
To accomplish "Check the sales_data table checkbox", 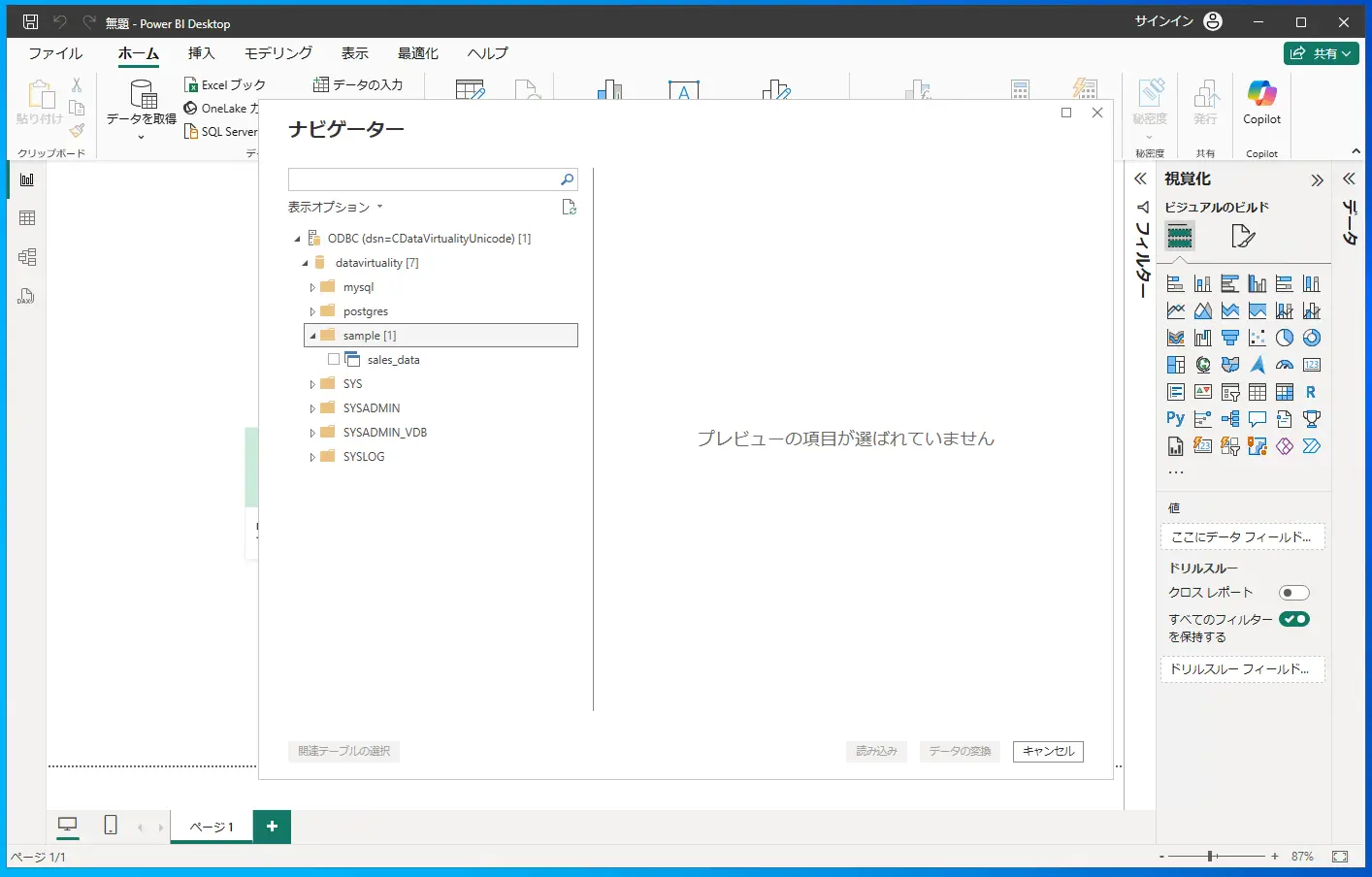I will (x=334, y=360).
